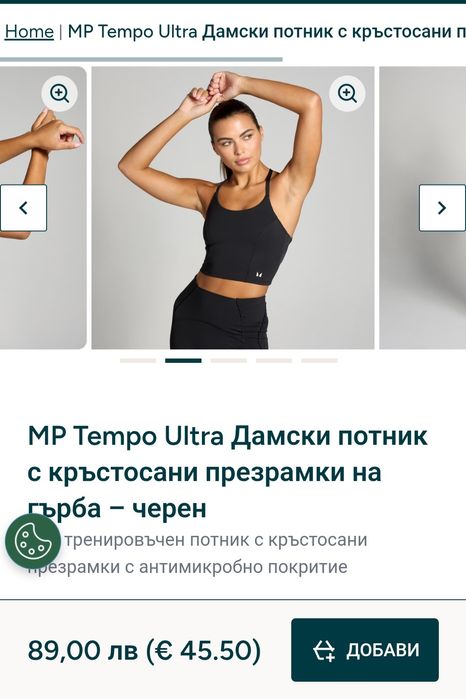Select the fourth carousel indicator
Image resolution: width=466 pixels, height=699 pixels.
tap(274, 360)
